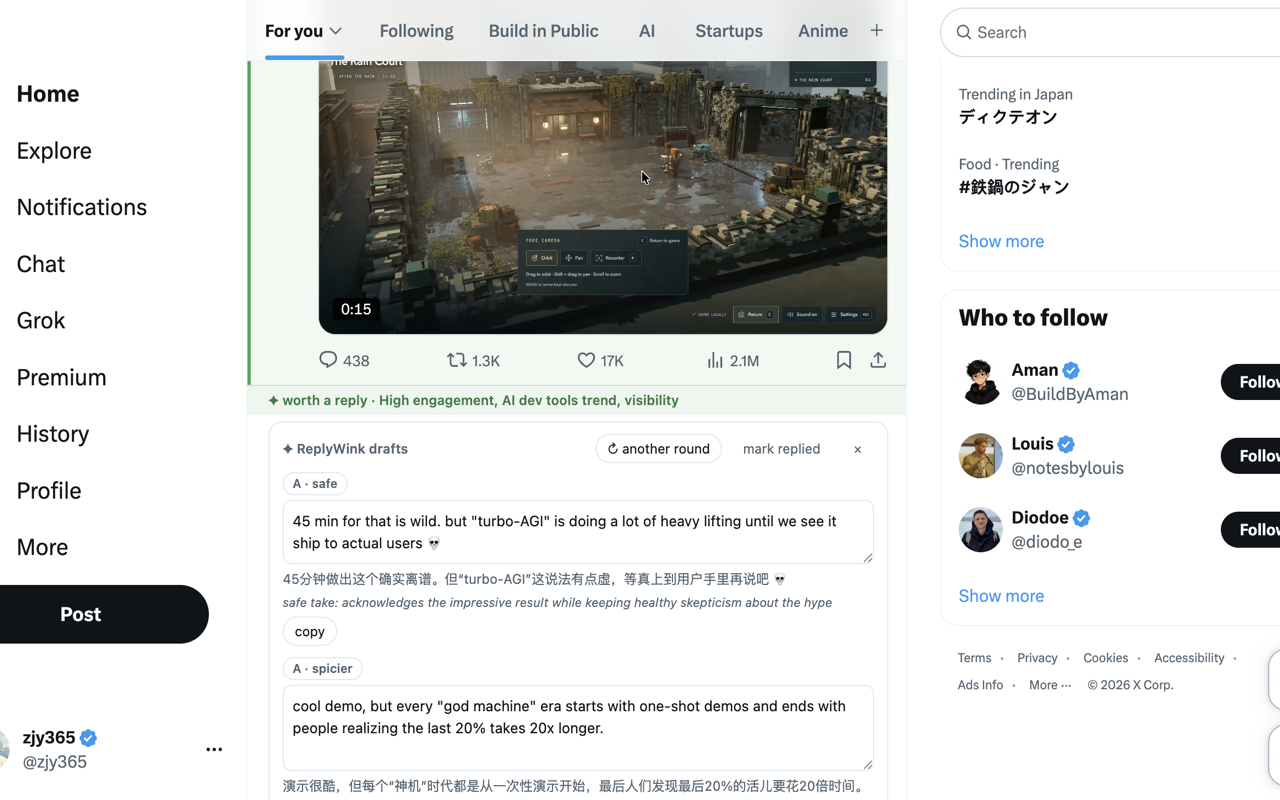This screenshot has width=1280, height=800.
Task: Open the Accessibility link
Action: 1189,658
